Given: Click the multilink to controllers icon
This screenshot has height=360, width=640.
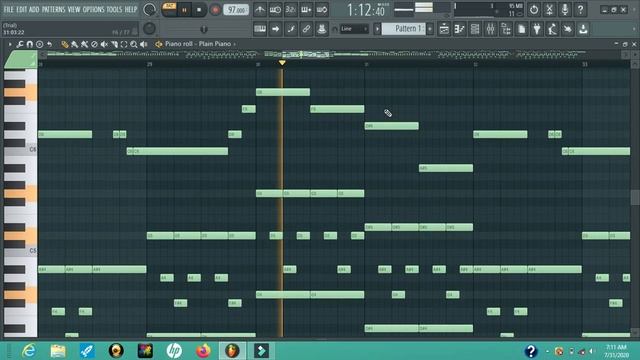Looking at the screenshot, I should 322,29.
